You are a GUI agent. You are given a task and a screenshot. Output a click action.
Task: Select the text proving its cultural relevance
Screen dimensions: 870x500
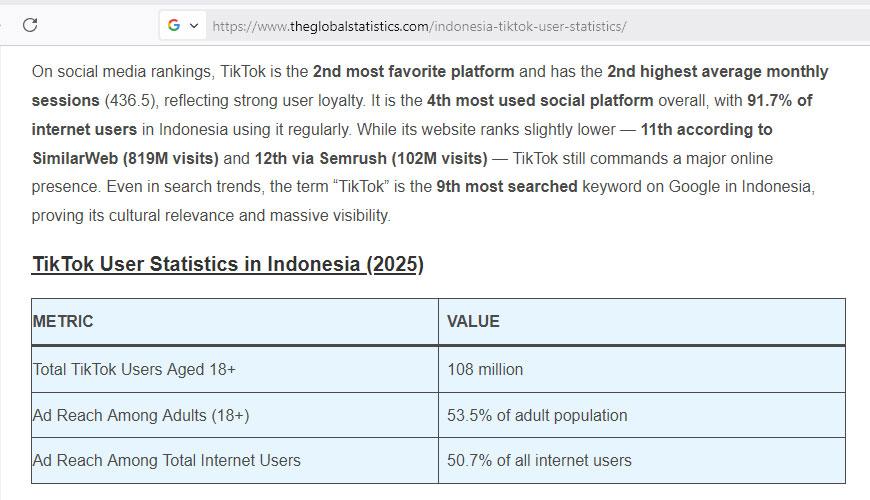click(x=133, y=215)
